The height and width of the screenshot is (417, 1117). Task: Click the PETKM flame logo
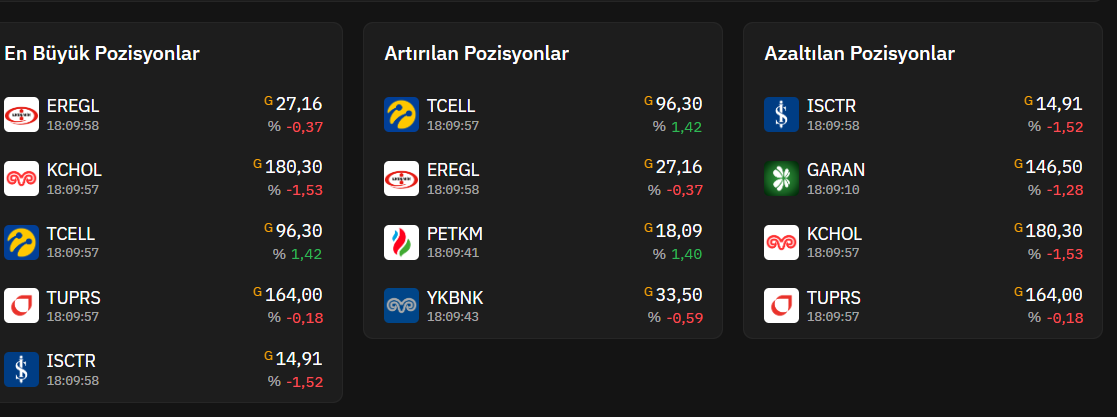(x=402, y=242)
